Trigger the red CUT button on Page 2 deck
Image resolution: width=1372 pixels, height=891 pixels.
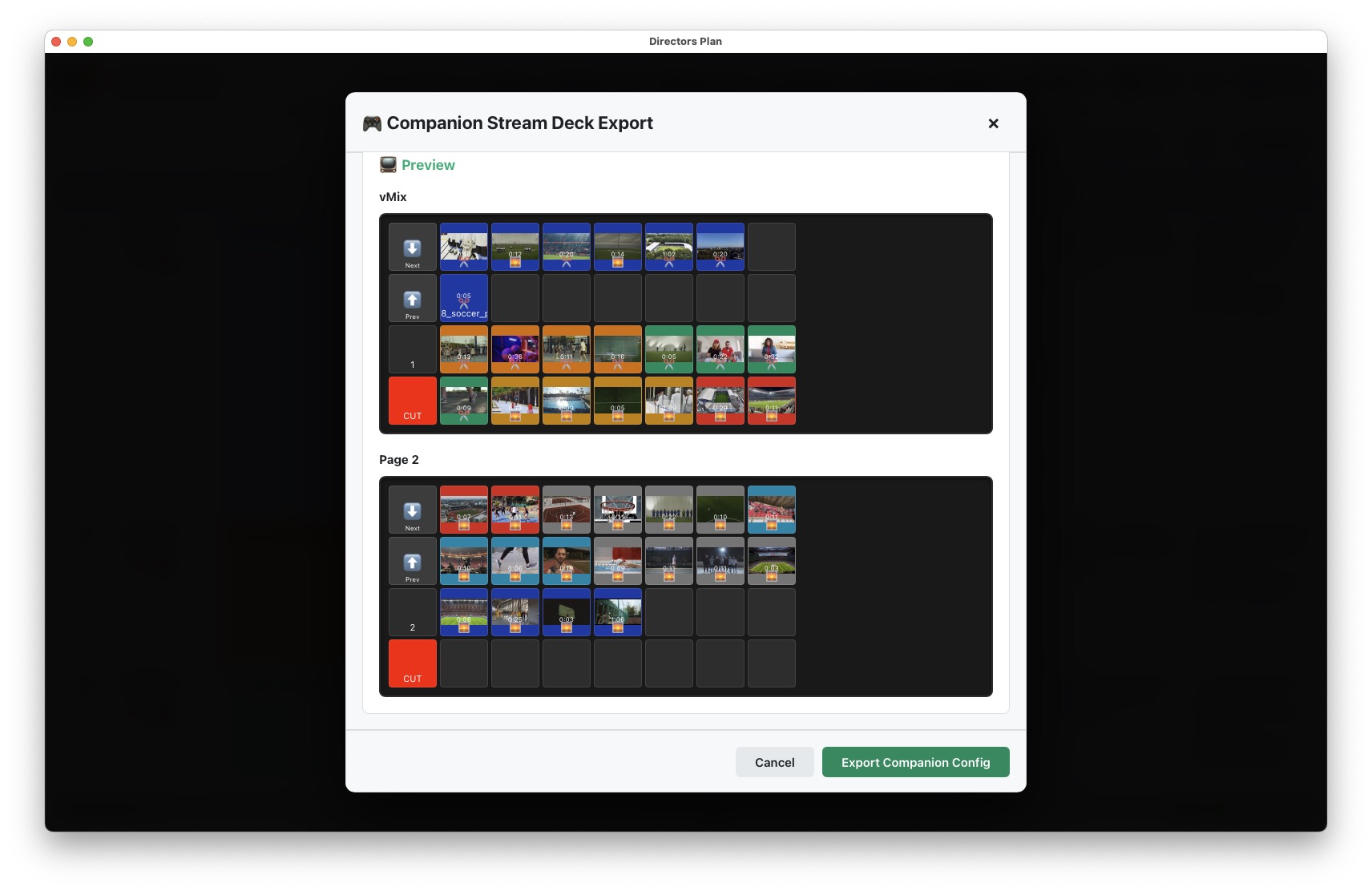point(412,663)
